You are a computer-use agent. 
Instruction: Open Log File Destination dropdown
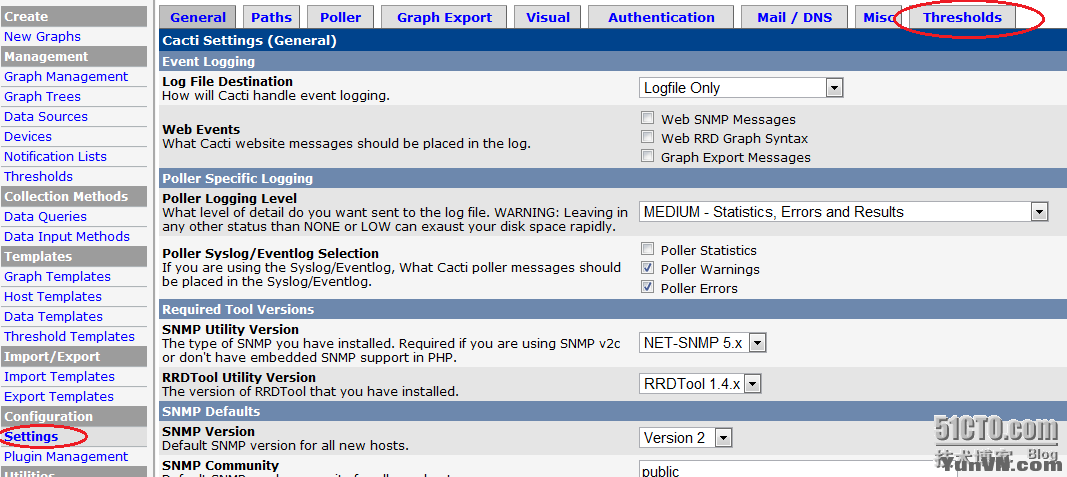click(742, 88)
